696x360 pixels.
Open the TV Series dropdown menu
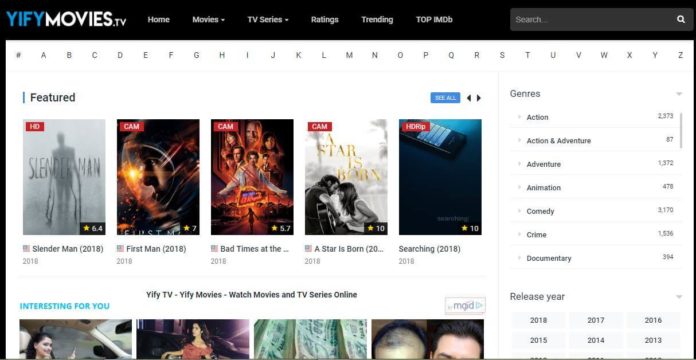point(268,20)
